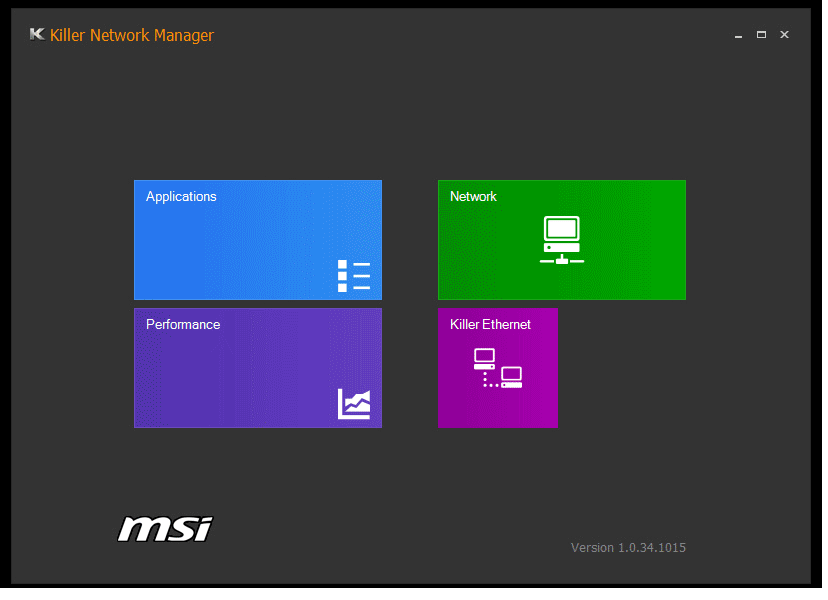This screenshot has width=828, height=600.
Task: Click the applications list icon
Action: click(354, 276)
